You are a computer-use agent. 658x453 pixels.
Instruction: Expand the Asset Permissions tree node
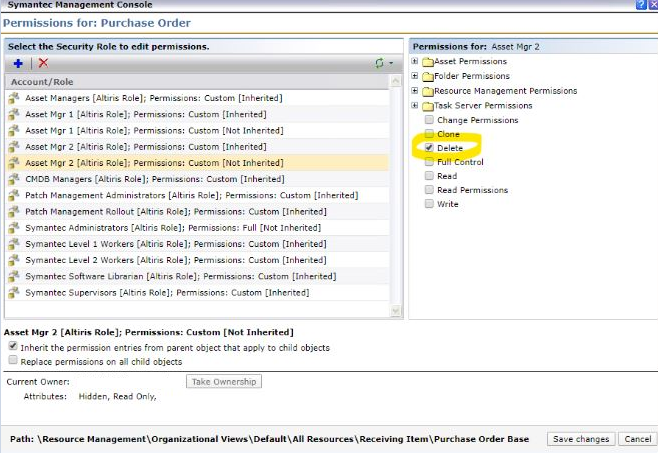415,62
